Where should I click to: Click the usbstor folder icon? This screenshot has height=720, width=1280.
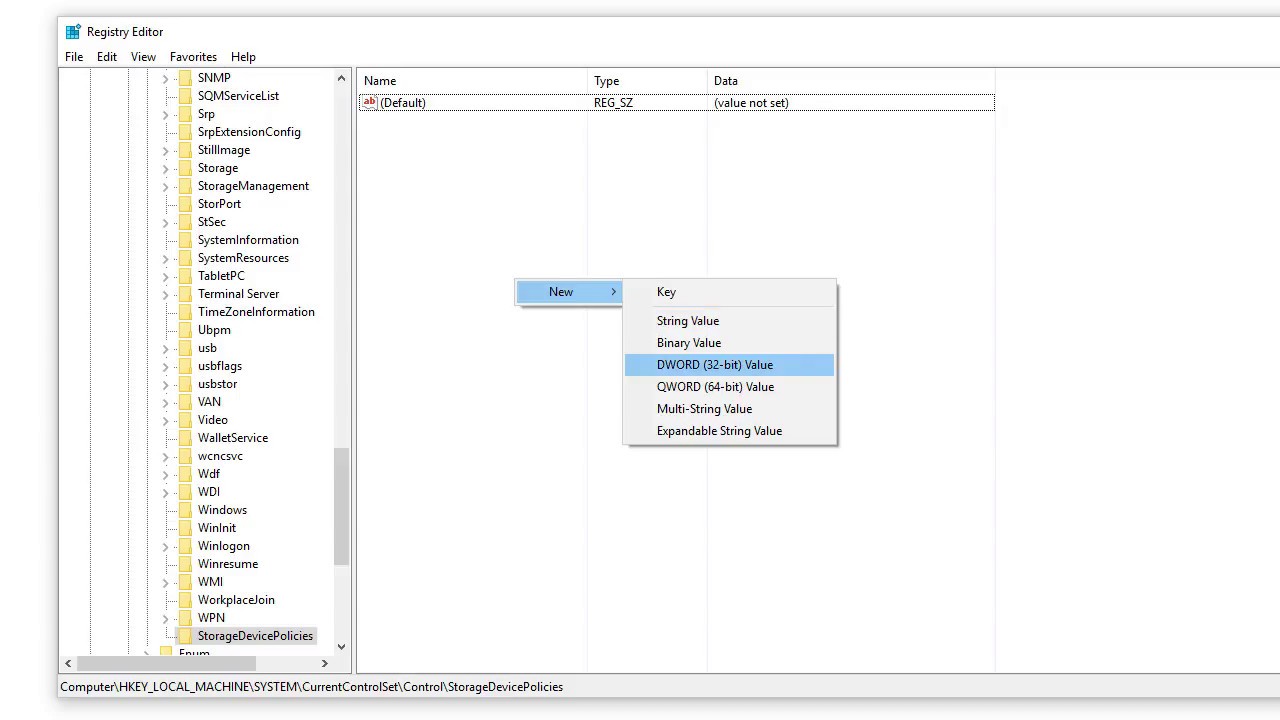[x=185, y=384]
